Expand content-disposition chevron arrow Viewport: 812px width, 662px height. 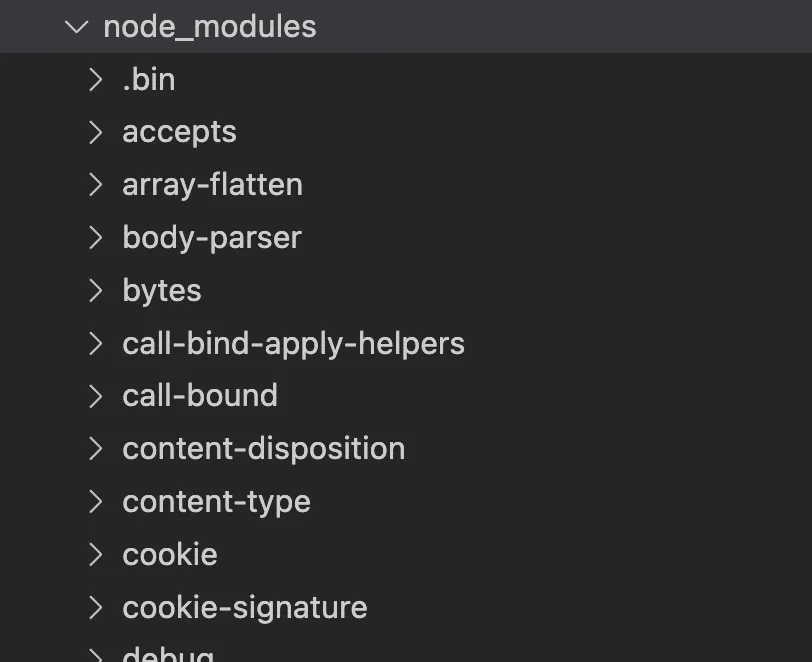(95, 449)
